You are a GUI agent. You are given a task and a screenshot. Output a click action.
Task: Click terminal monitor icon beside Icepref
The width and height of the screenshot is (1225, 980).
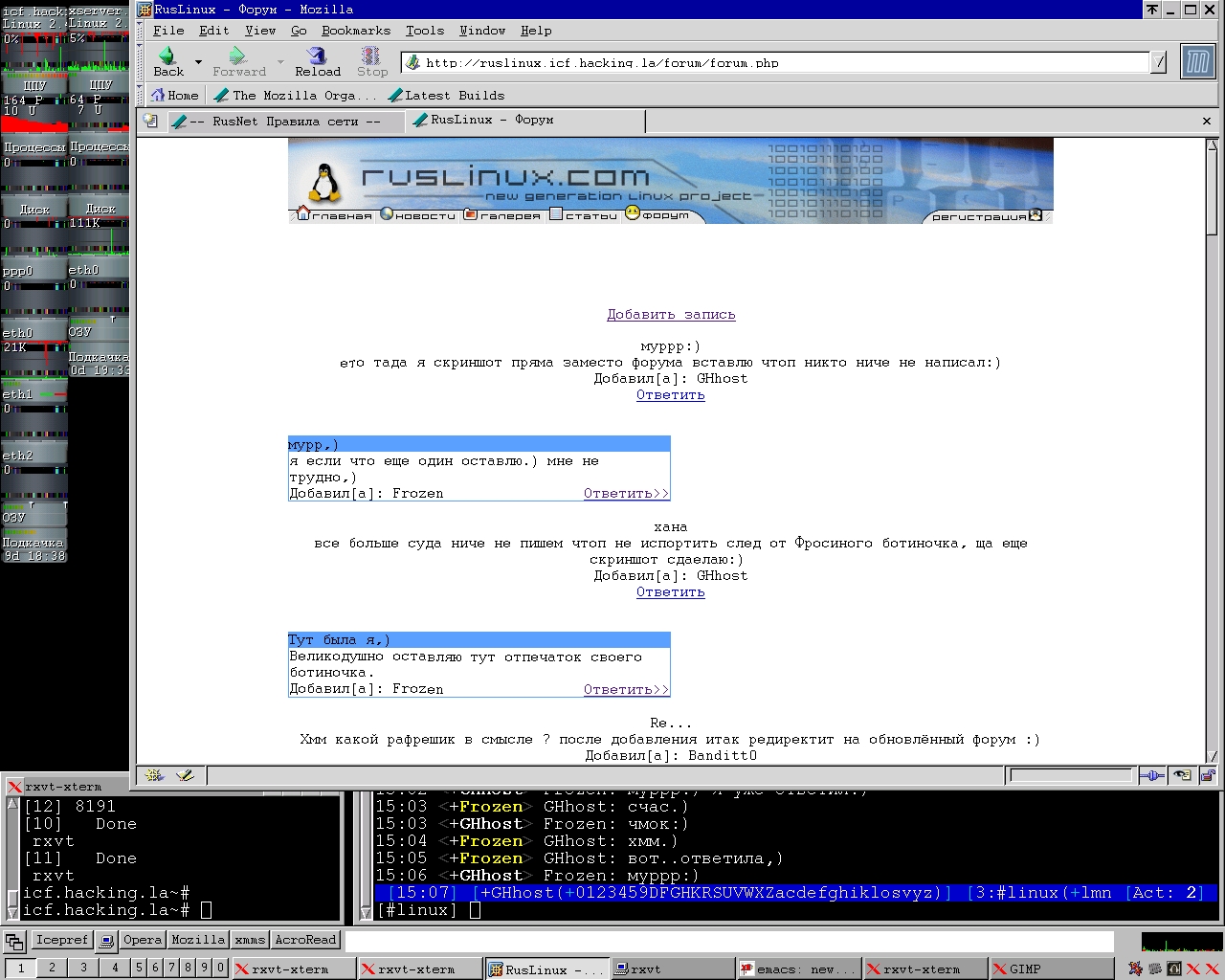pos(106,941)
